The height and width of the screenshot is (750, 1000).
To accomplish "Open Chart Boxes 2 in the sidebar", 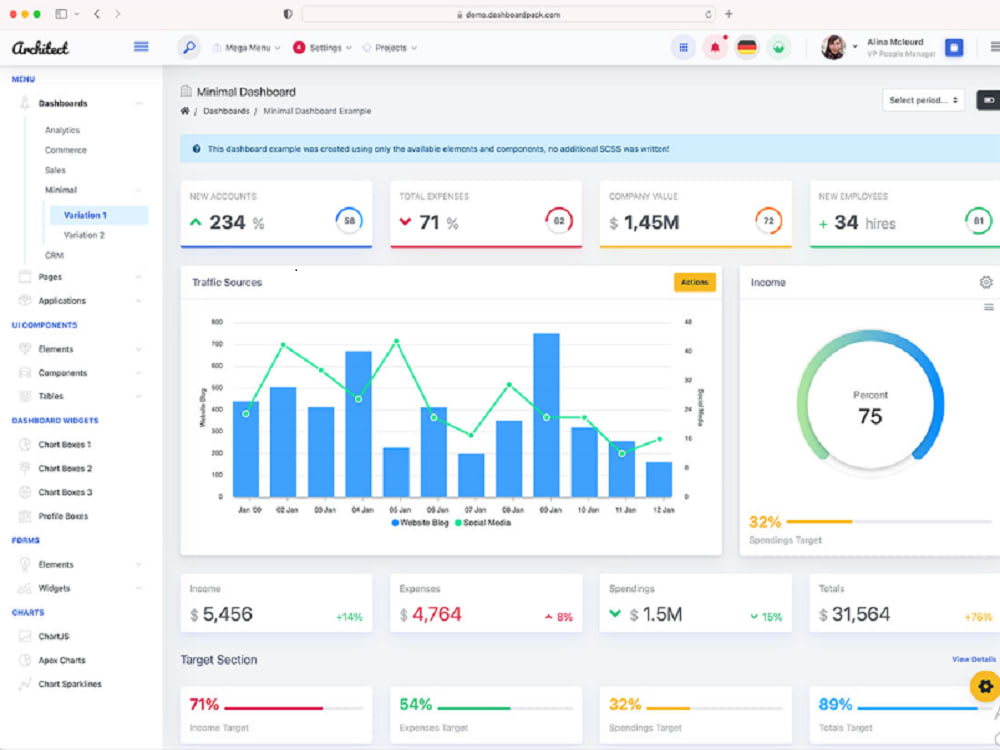I will tap(65, 468).
